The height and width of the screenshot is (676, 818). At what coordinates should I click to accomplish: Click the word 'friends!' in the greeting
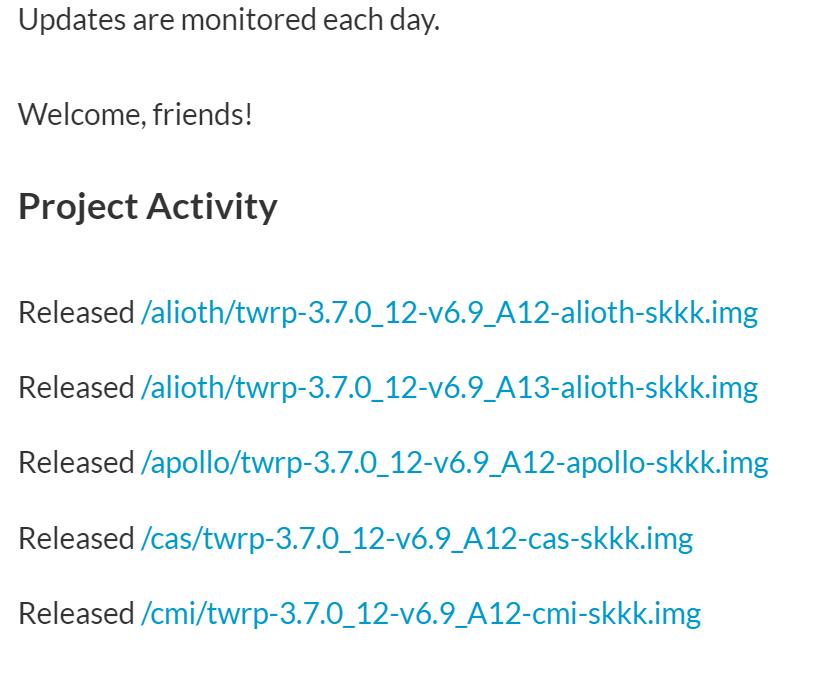(203, 114)
